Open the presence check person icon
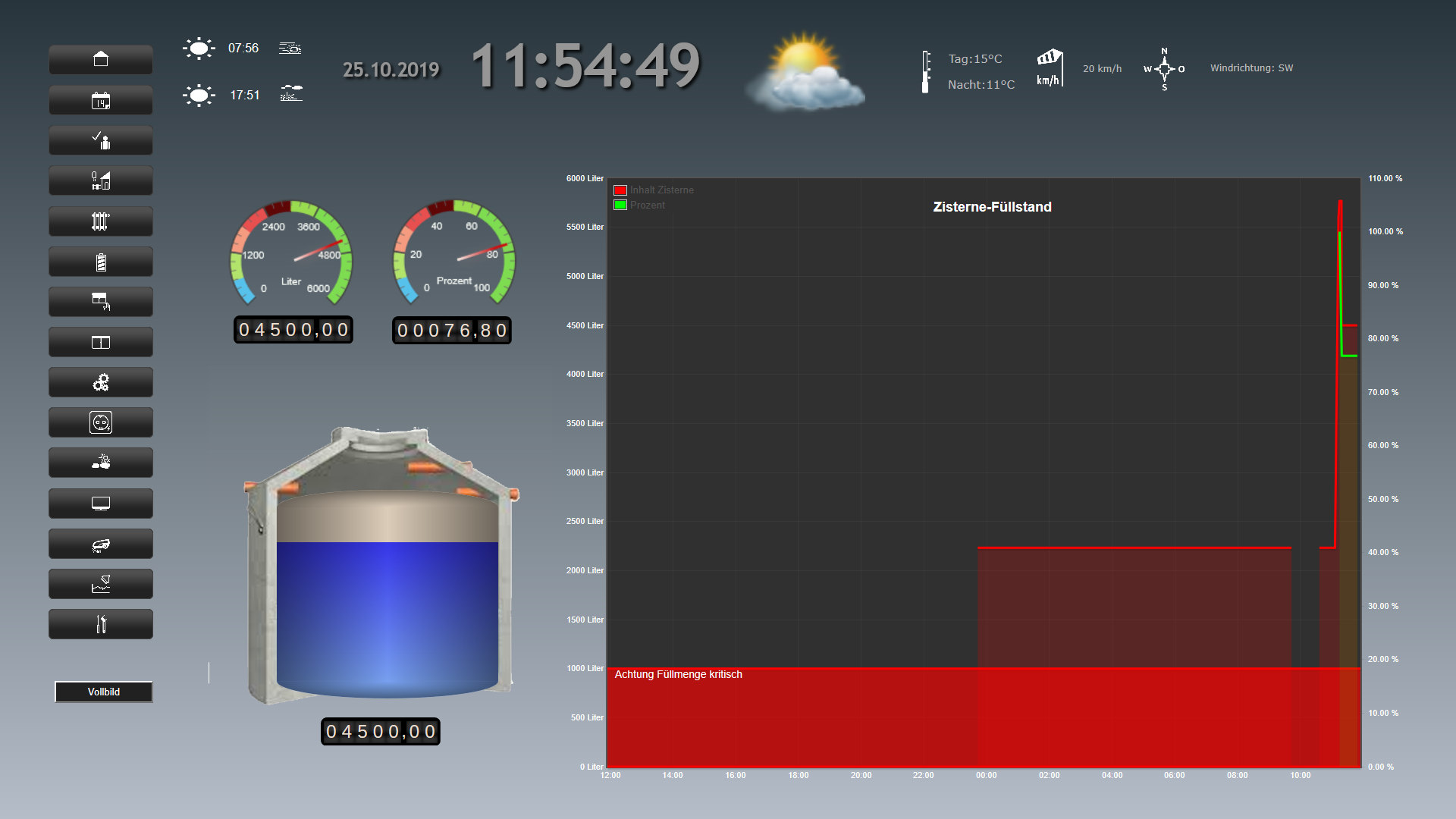 point(101,140)
